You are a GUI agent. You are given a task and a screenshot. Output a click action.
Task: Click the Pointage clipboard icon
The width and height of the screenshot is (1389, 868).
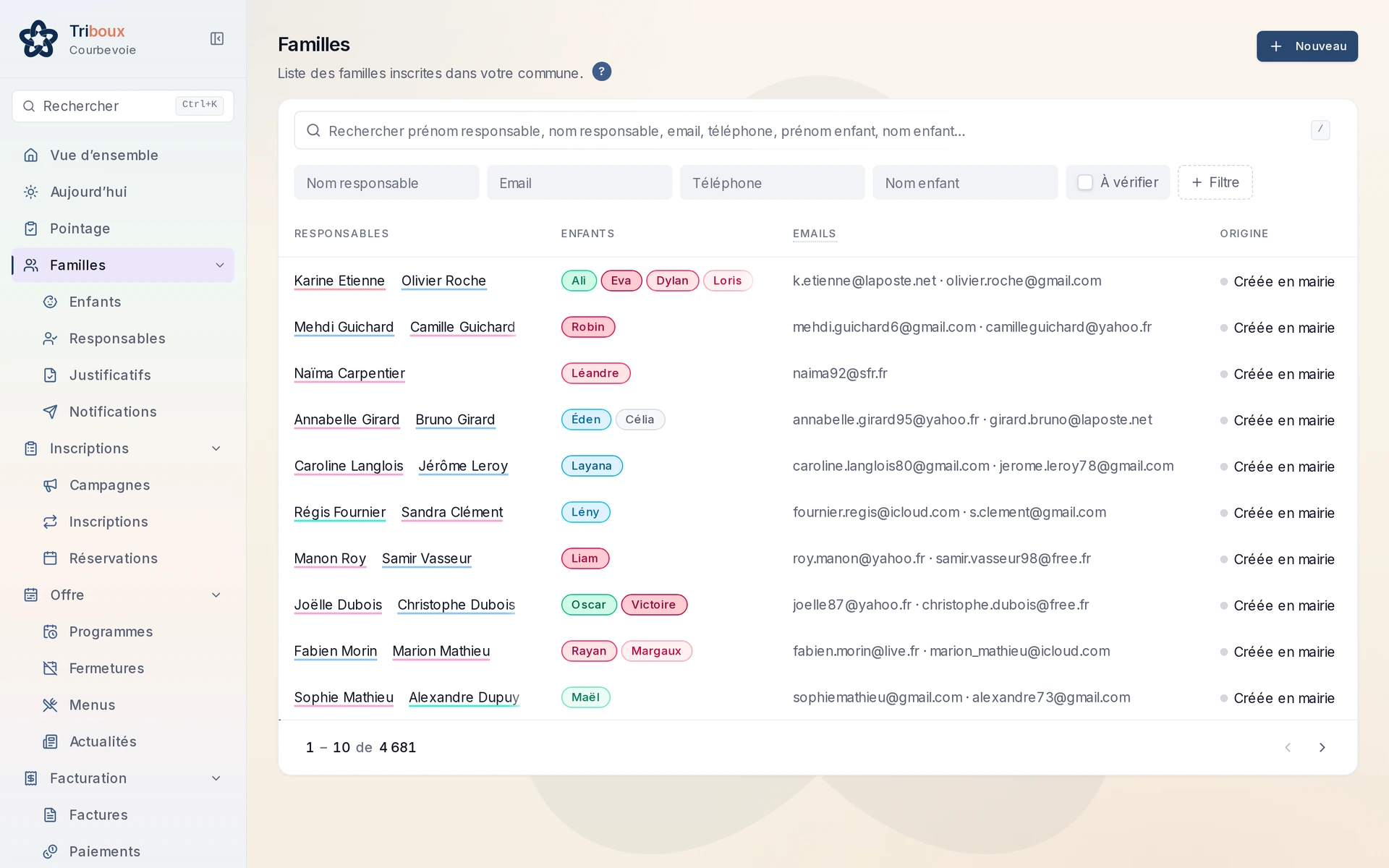[31, 229]
